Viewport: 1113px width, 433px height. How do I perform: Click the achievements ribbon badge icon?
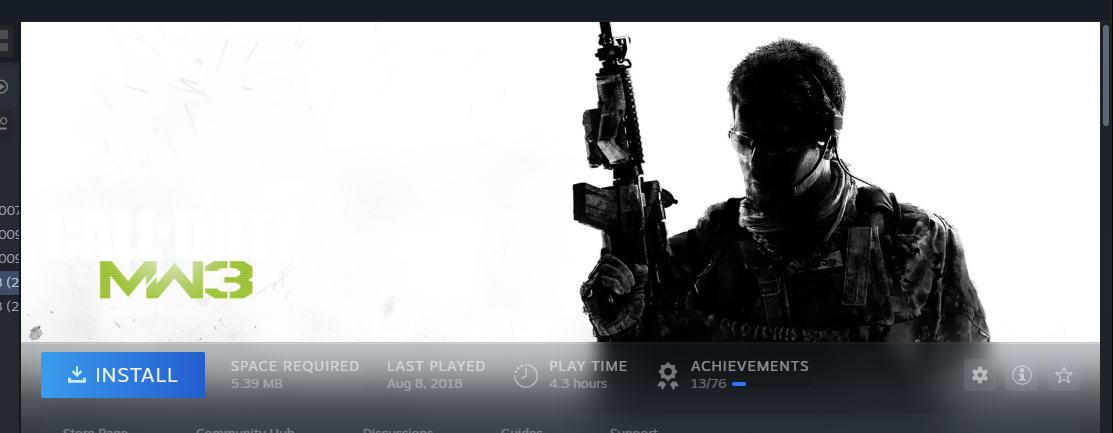click(667, 376)
